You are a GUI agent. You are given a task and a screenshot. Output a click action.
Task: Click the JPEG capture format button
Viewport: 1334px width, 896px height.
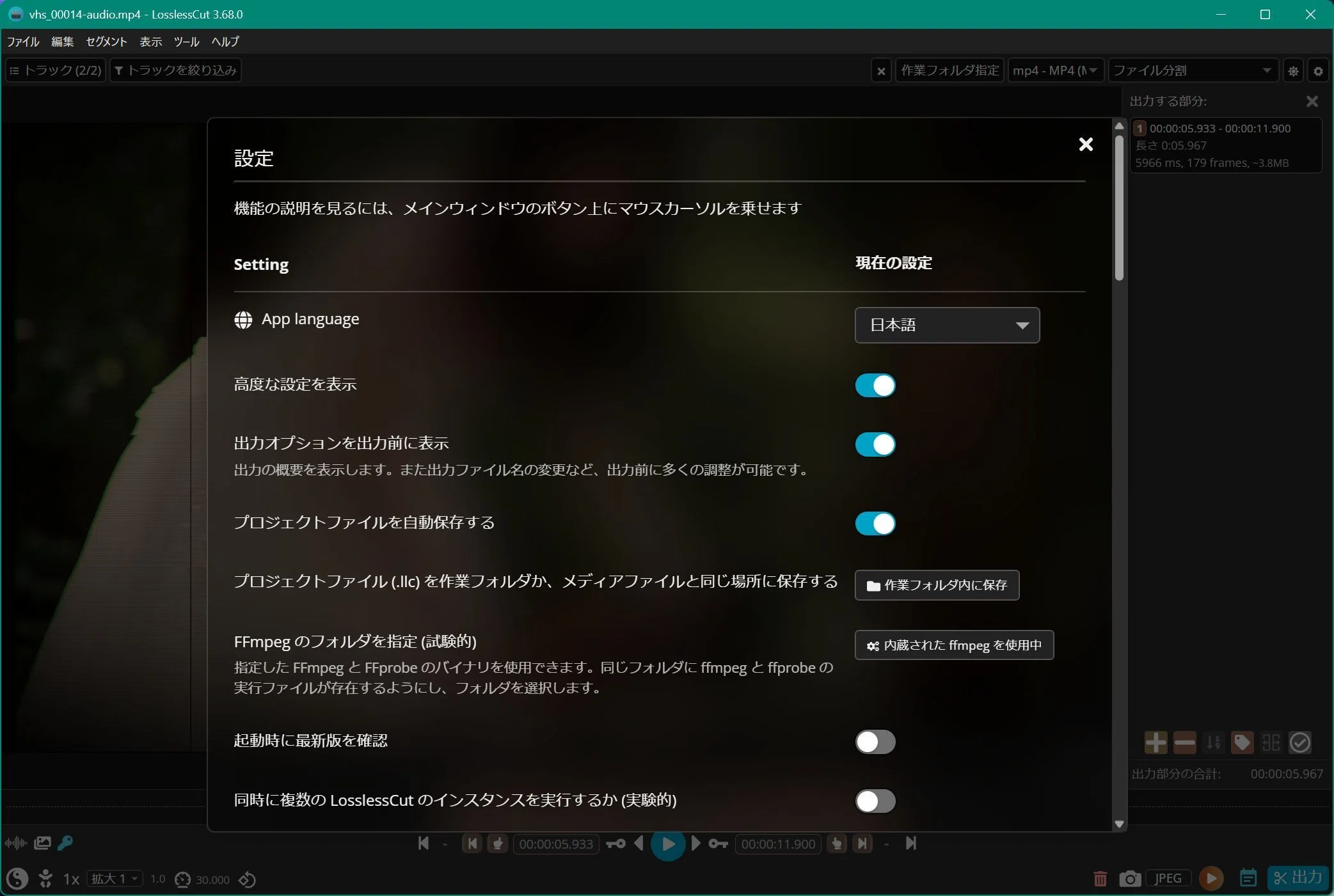1168,878
